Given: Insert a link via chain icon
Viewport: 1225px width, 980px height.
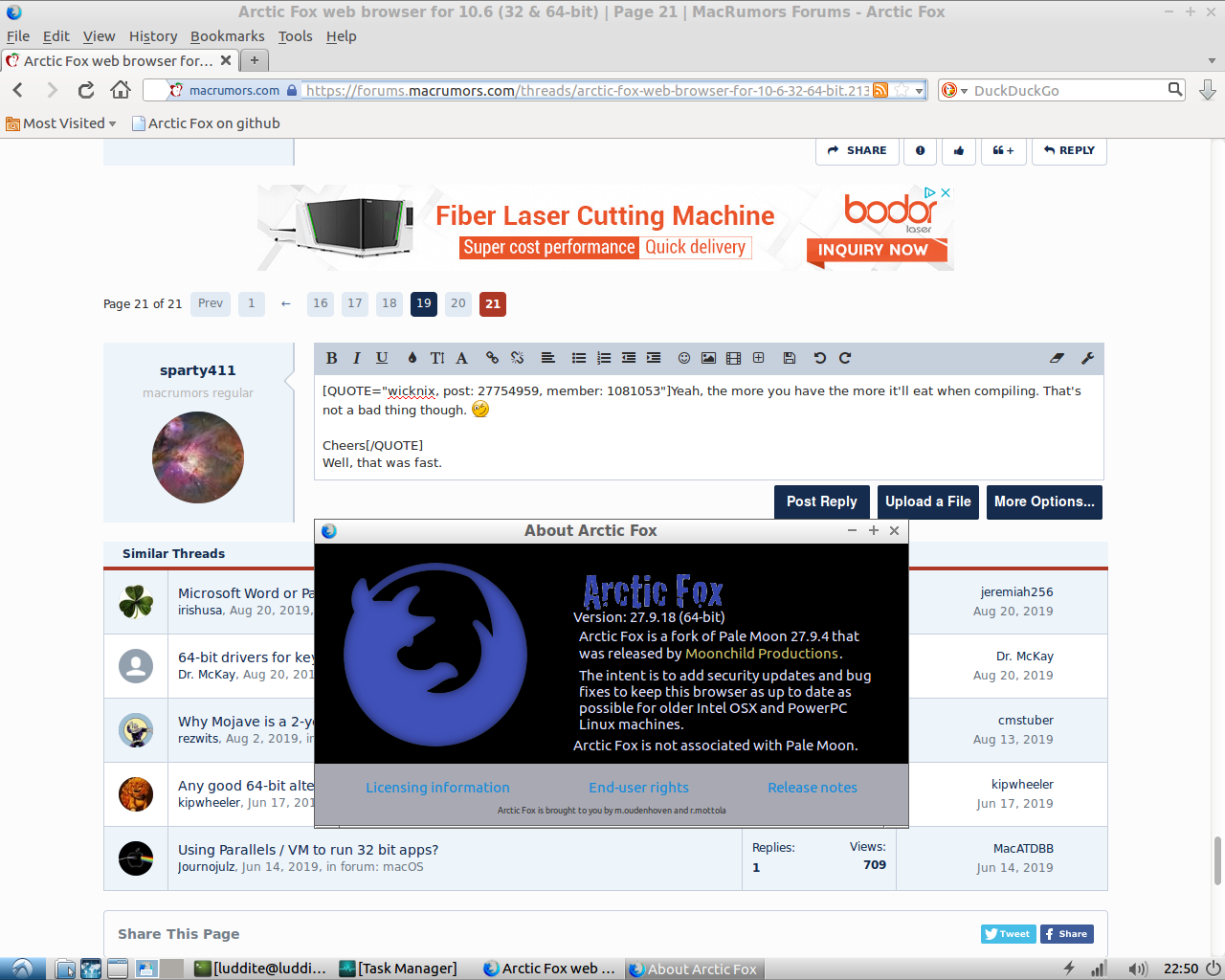Looking at the screenshot, I should [492, 358].
